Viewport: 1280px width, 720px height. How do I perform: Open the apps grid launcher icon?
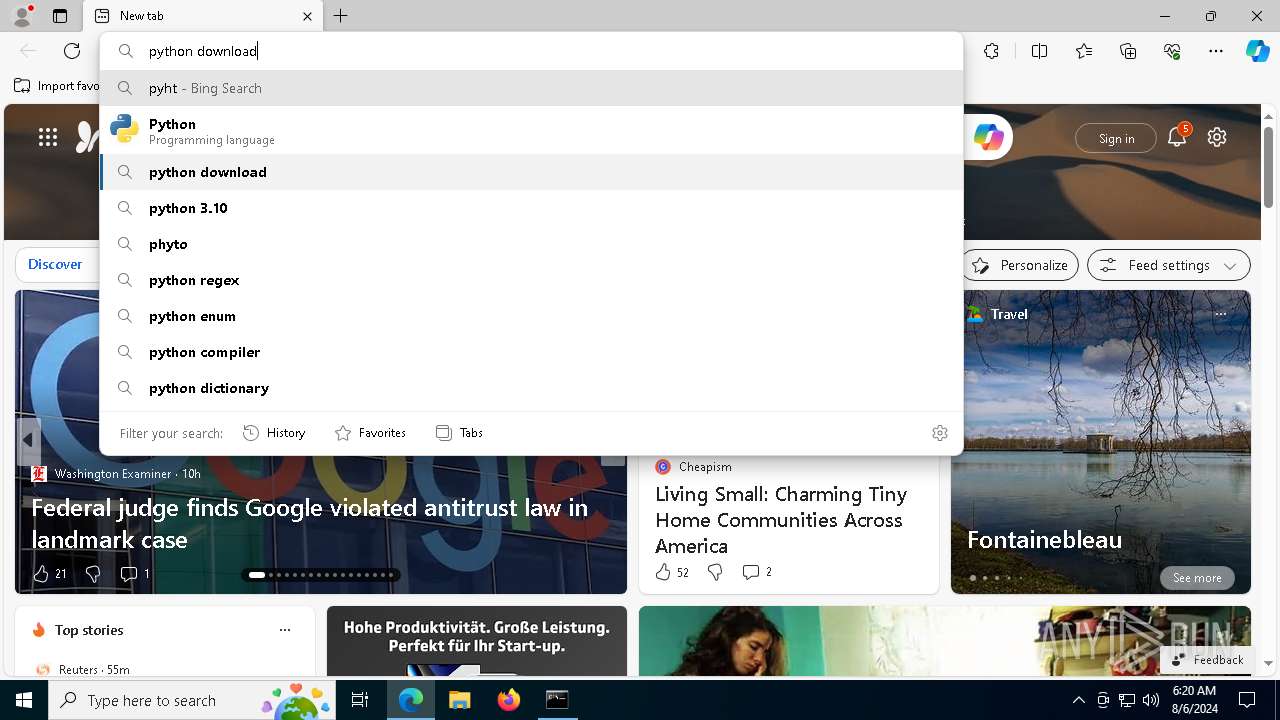pyautogui.click(x=48, y=138)
